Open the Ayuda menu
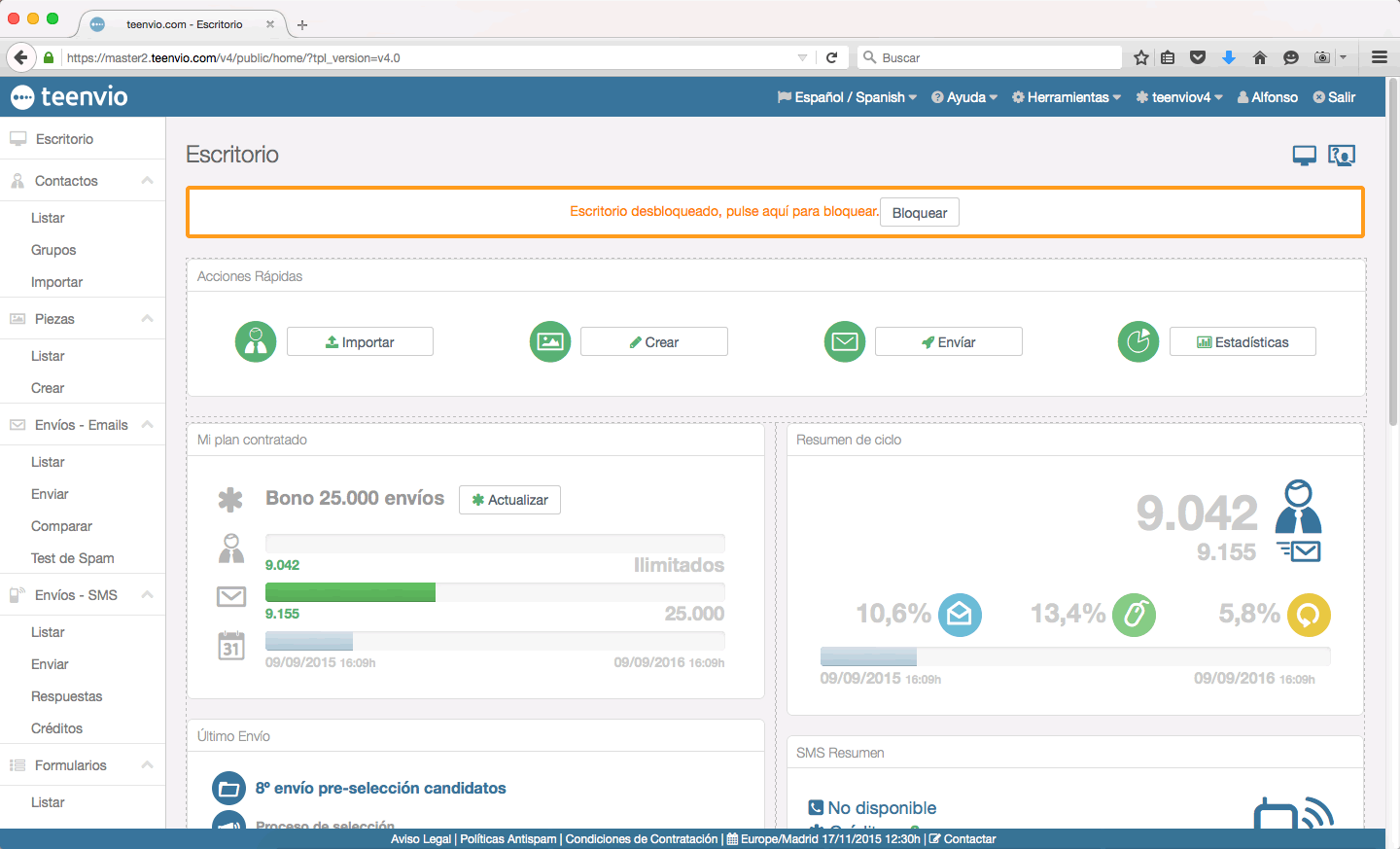This screenshot has height=849, width=1400. point(964,97)
